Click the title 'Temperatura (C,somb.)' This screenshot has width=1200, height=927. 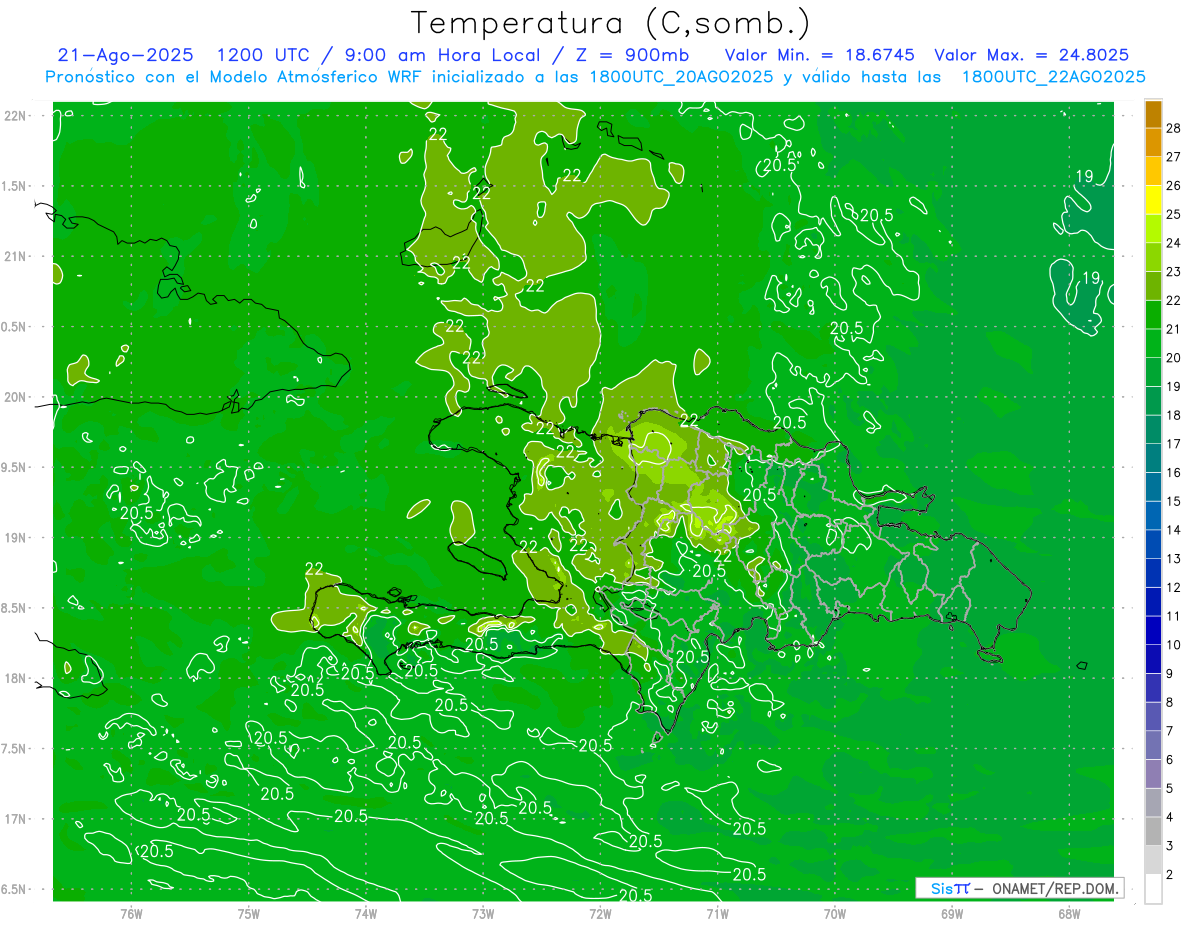(x=610, y=23)
